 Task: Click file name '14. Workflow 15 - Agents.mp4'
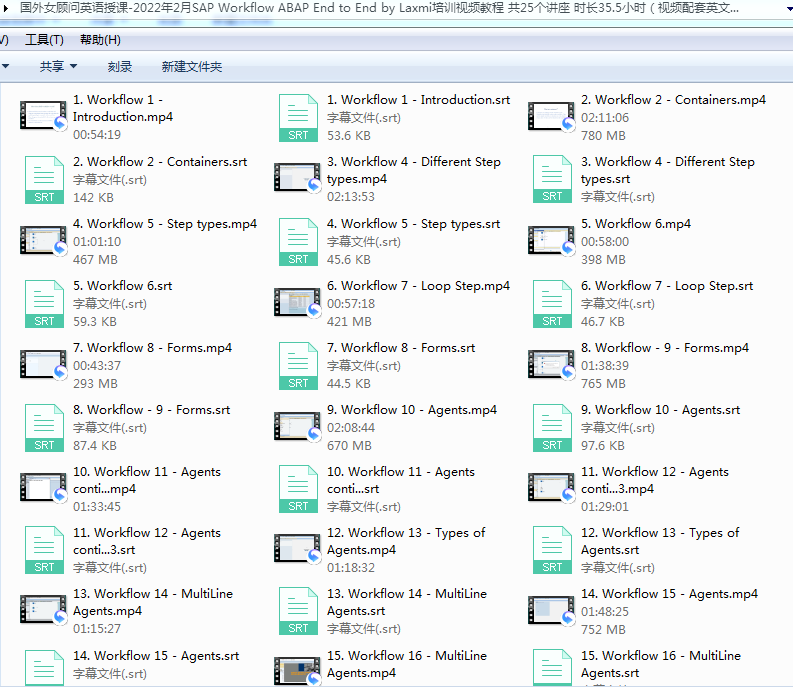669,594
